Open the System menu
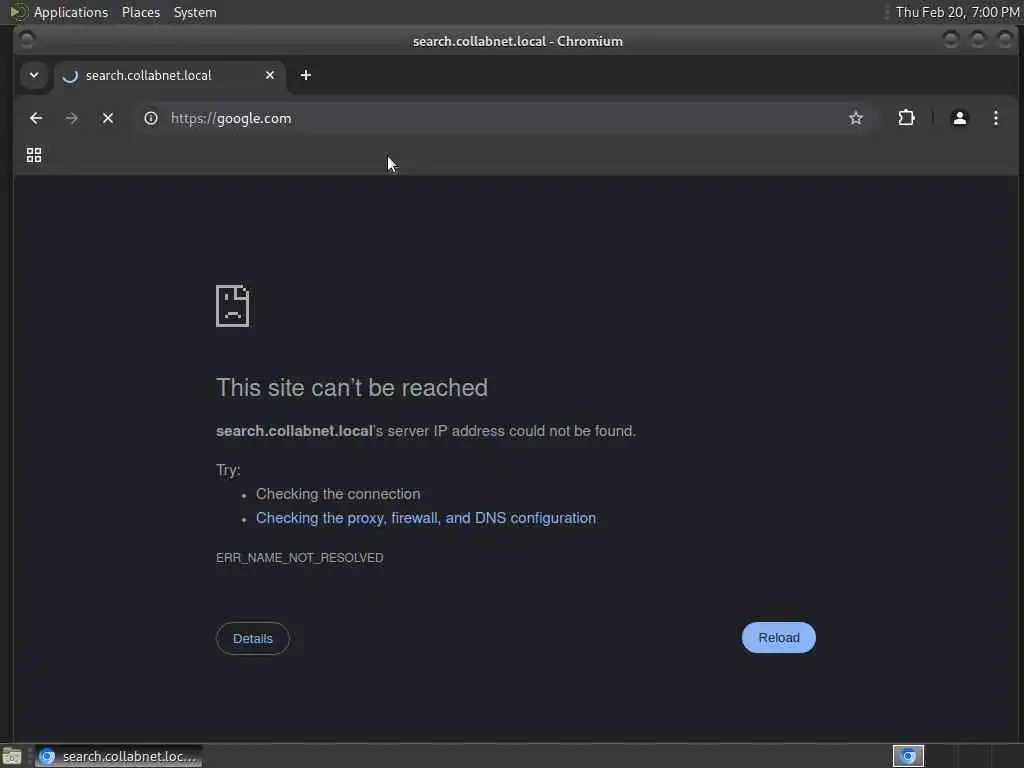 pos(195,12)
